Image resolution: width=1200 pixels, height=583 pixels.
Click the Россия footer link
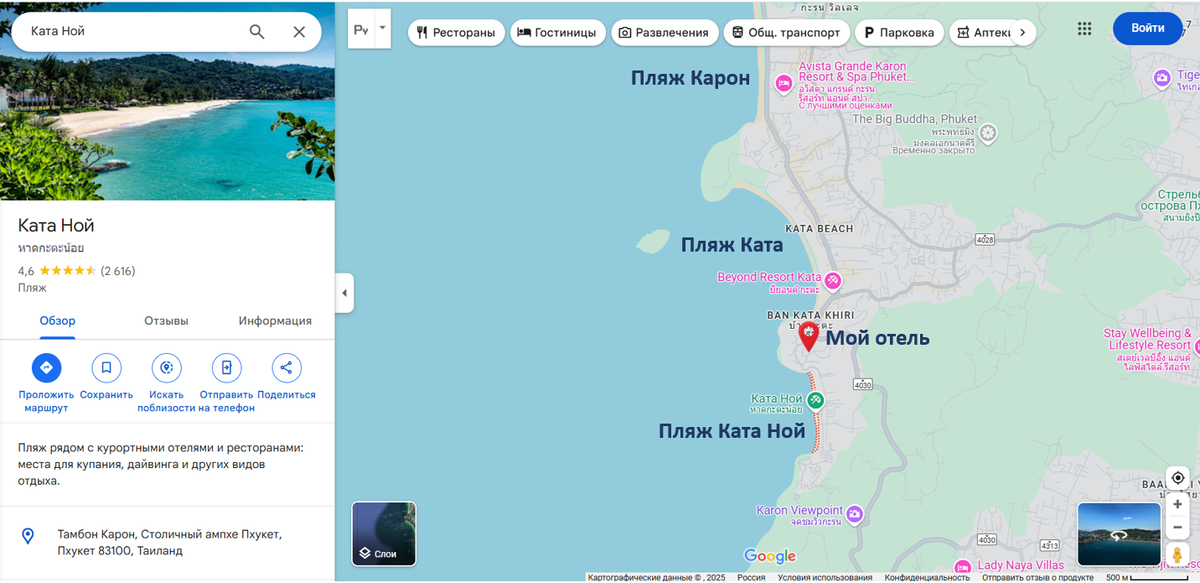click(751, 578)
